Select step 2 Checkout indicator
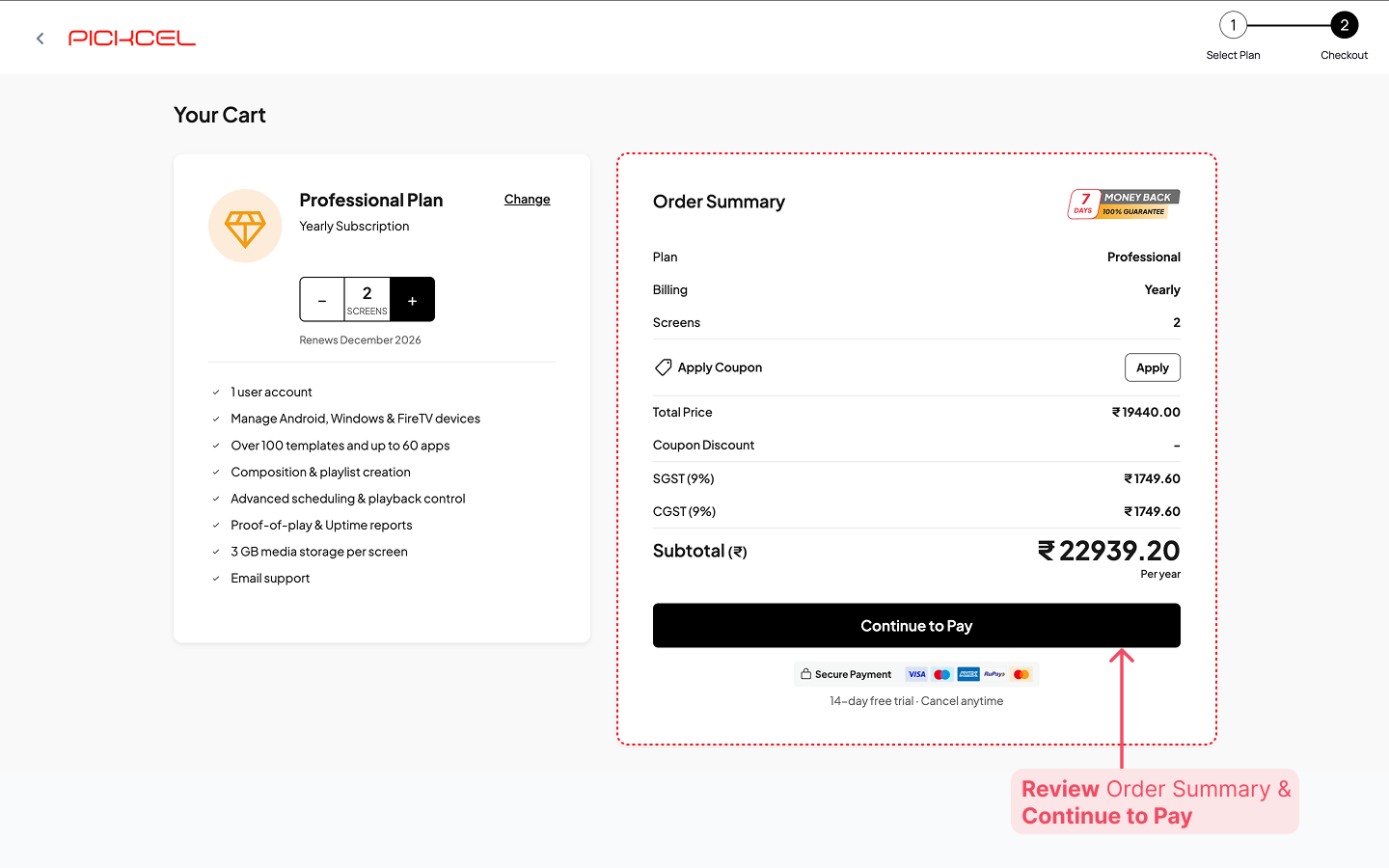Screen dimensions: 1389x868 click(1344, 26)
